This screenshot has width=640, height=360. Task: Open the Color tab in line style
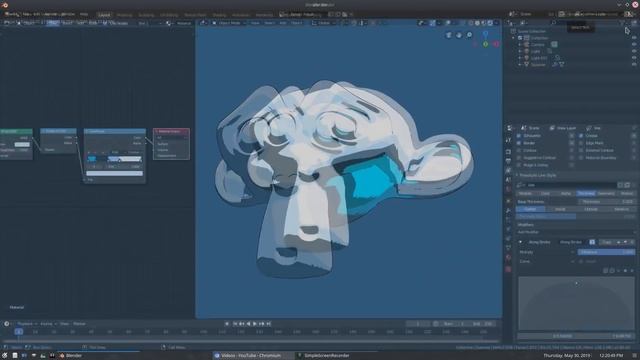point(545,193)
